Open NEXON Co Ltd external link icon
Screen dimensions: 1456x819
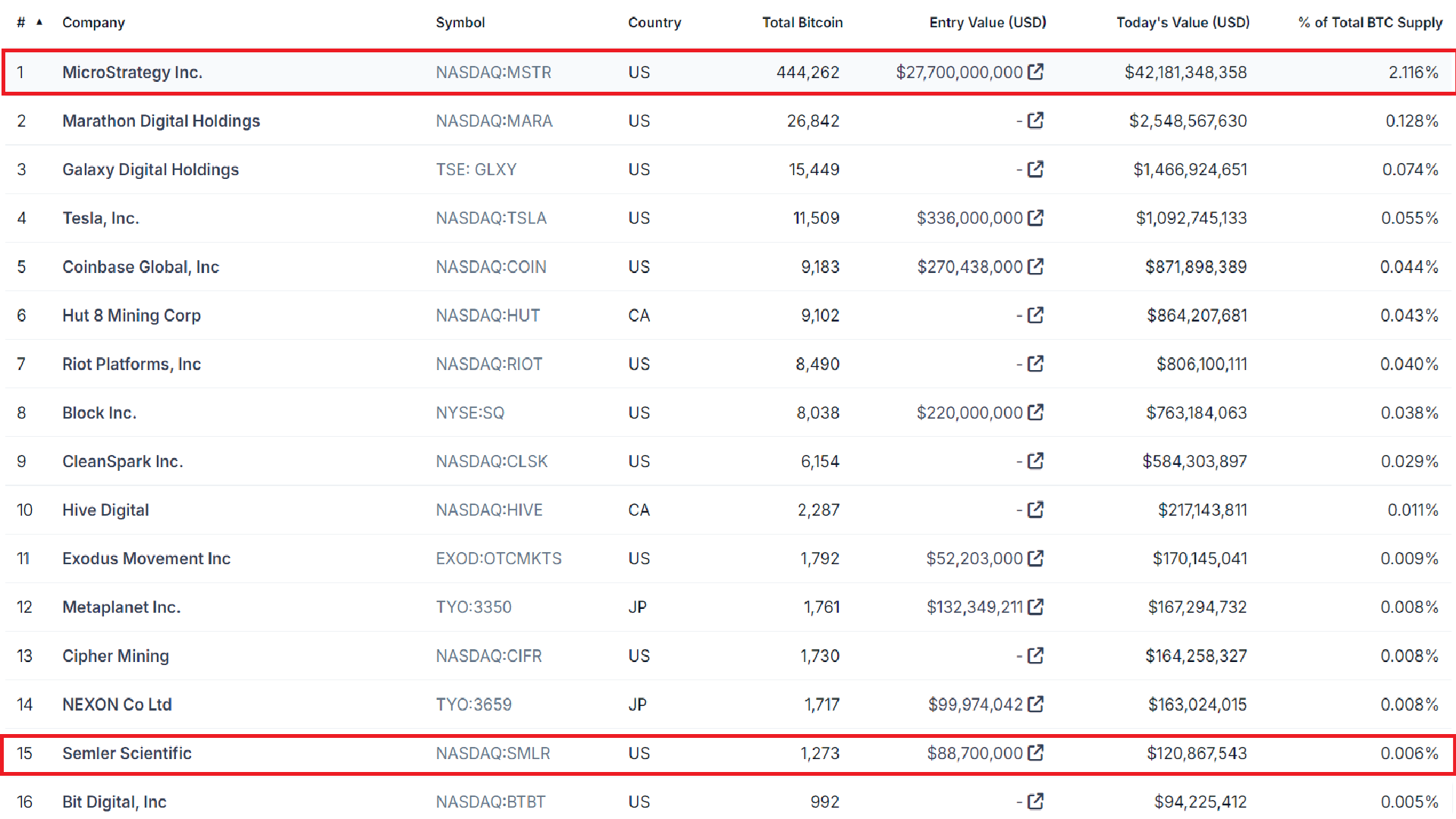click(1035, 704)
